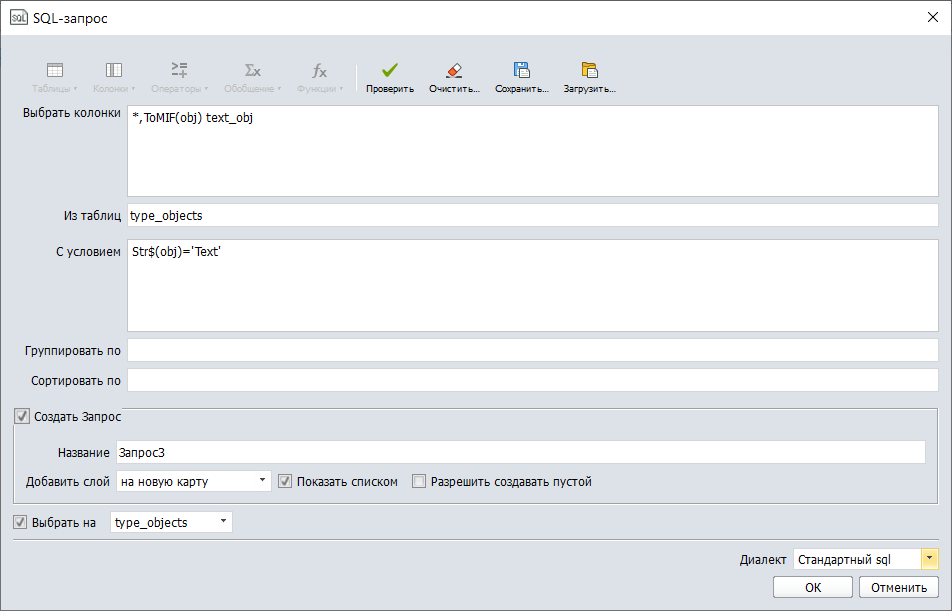
Task: Open the Функции fx toolbar menu
Action: (x=319, y=76)
